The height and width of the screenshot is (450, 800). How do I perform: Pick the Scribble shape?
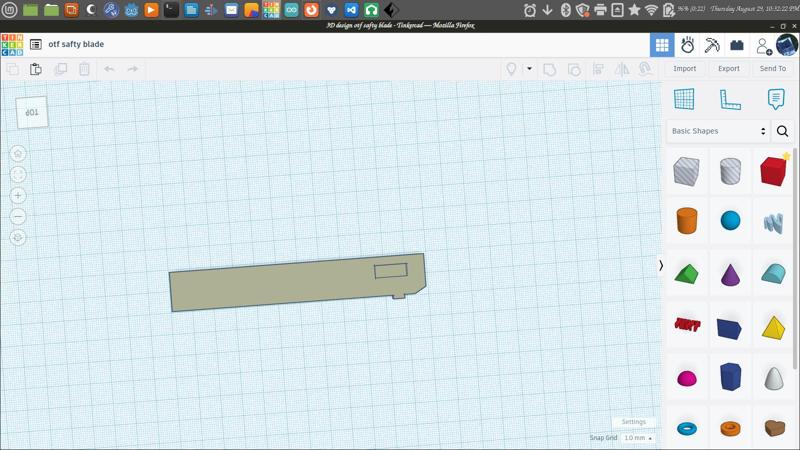coord(773,222)
